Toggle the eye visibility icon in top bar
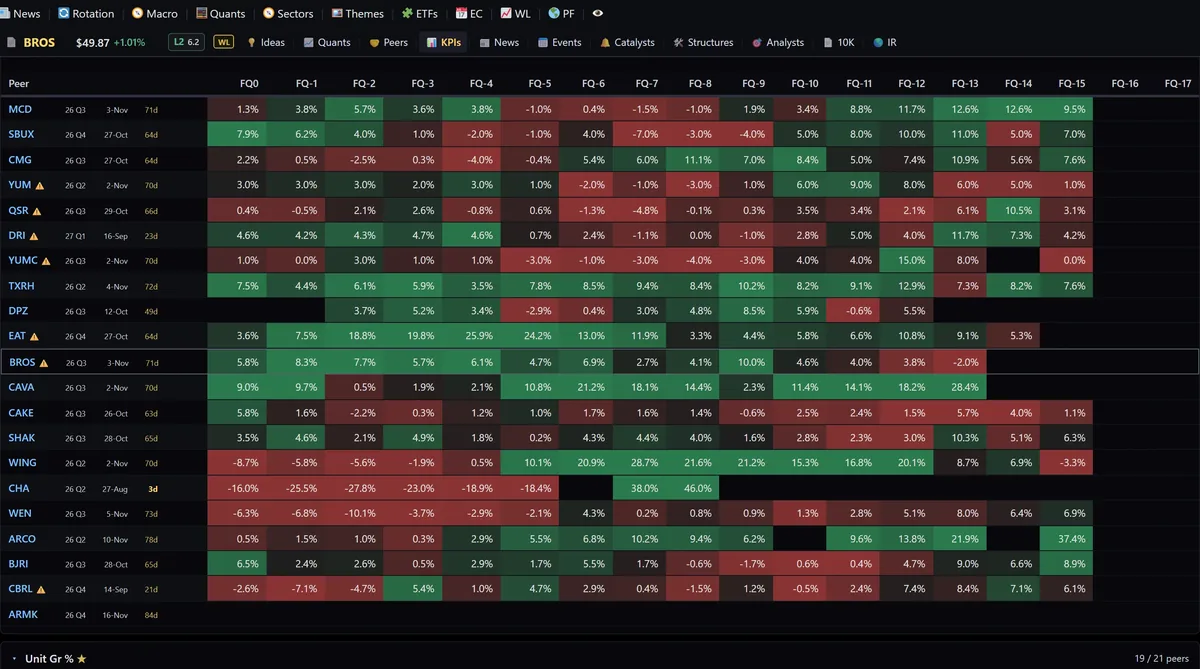 point(598,14)
